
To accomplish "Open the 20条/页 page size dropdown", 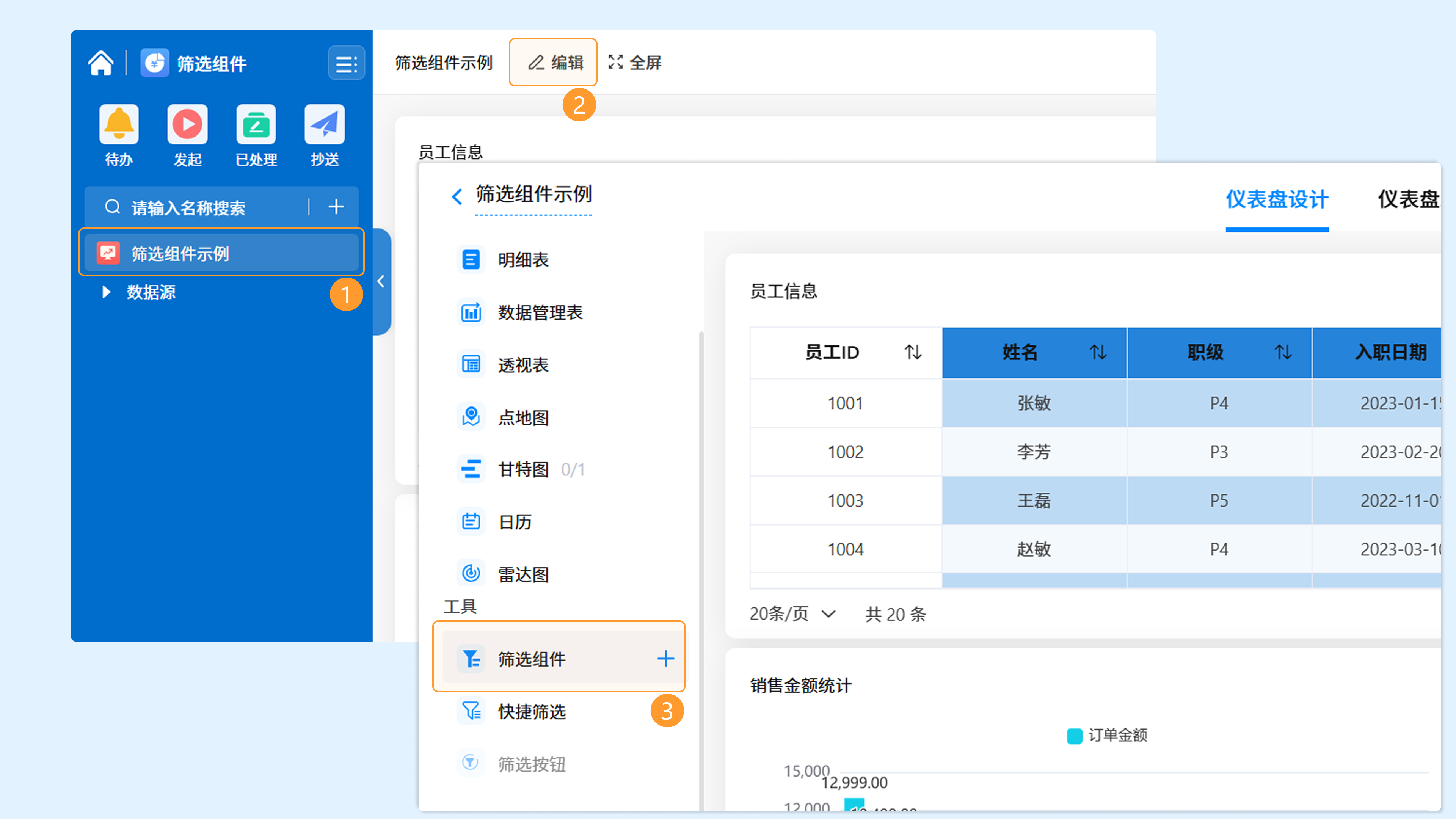I will coord(792,614).
